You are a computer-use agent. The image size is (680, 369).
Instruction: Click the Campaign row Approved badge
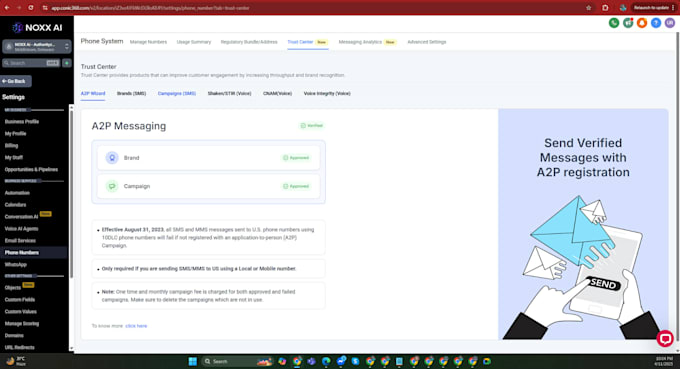coord(296,186)
